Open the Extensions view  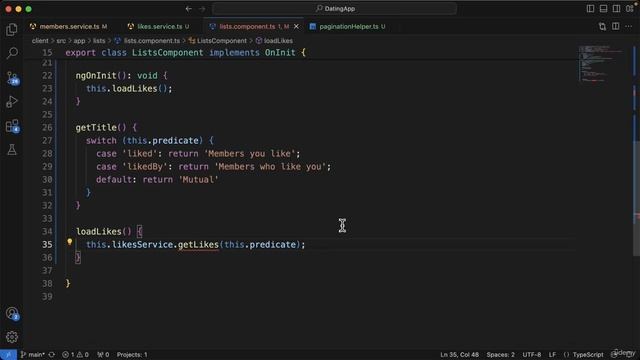click(x=12, y=126)
